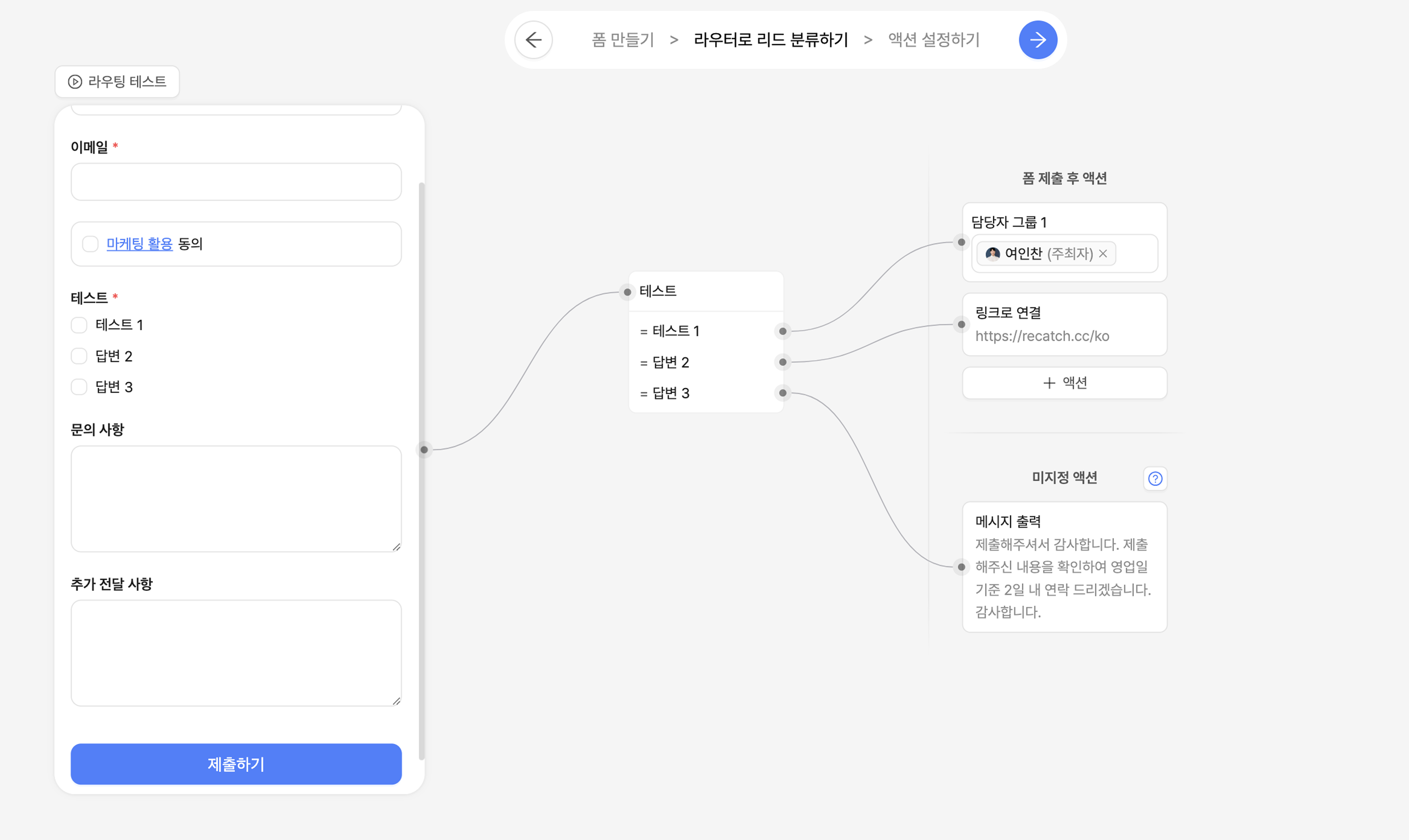Click the 테스트 router node input connector dot
Screen dimensions: 1409x840
pyautogui.click(x=627, y=292)
